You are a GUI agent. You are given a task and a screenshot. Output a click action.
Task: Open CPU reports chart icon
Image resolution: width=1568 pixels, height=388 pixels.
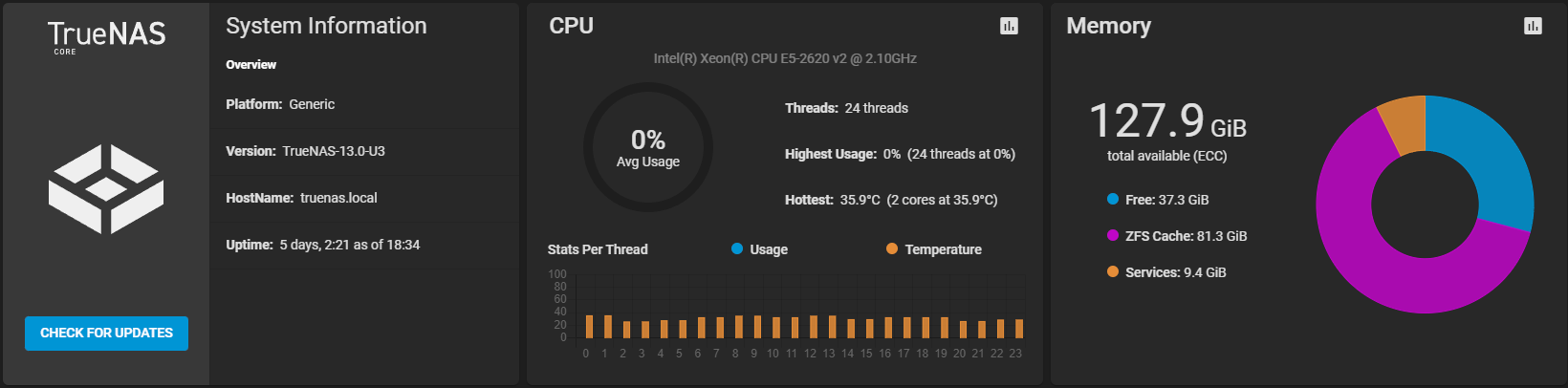tap(1009, 26)
